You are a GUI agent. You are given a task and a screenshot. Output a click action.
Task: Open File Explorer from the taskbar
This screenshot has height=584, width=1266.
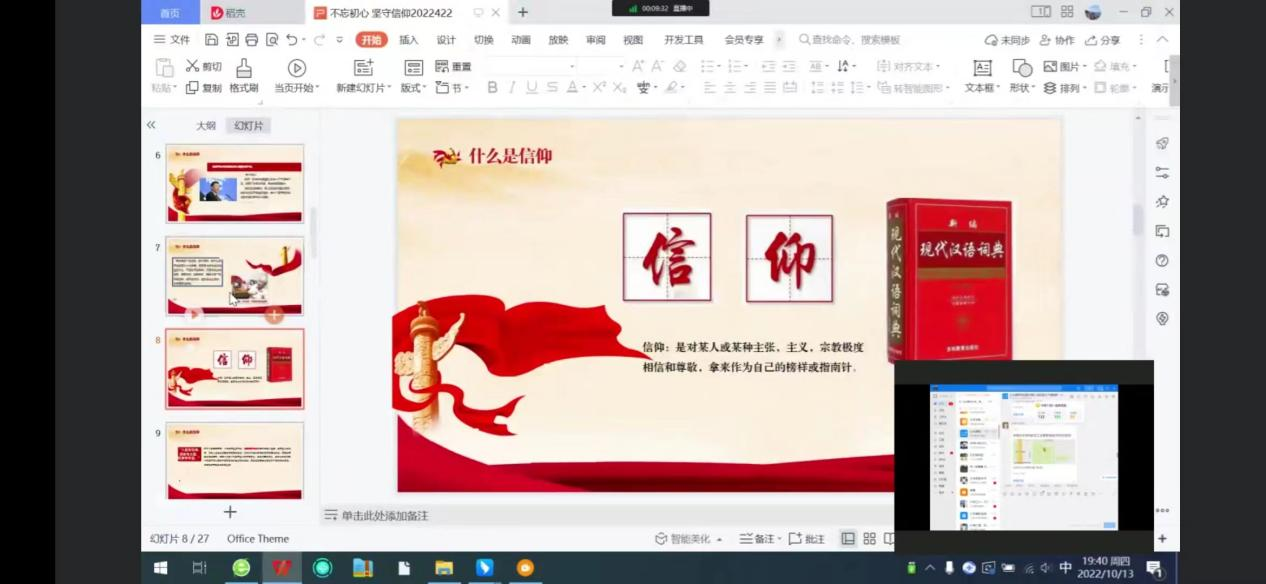[x=444, y=568]
